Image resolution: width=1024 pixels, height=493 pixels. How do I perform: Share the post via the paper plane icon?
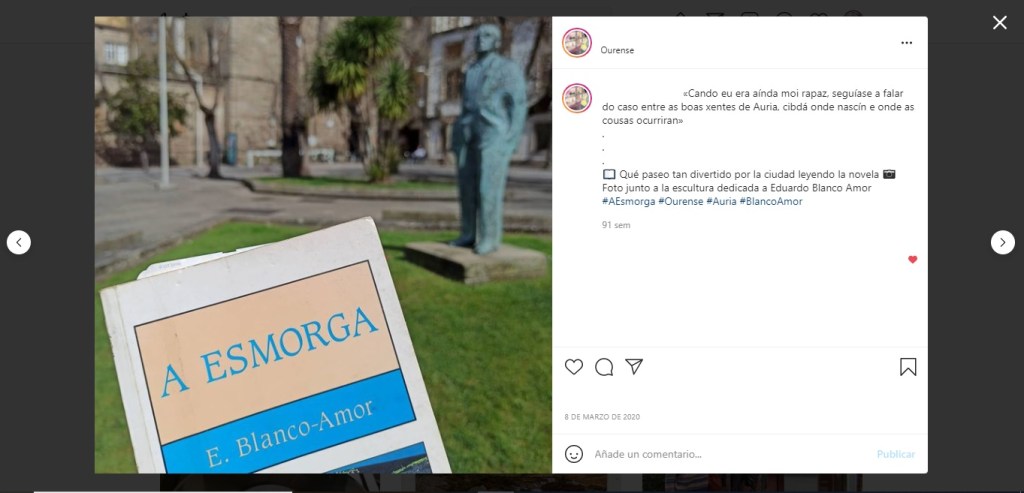pyautogui.click(x=634, y=366)
